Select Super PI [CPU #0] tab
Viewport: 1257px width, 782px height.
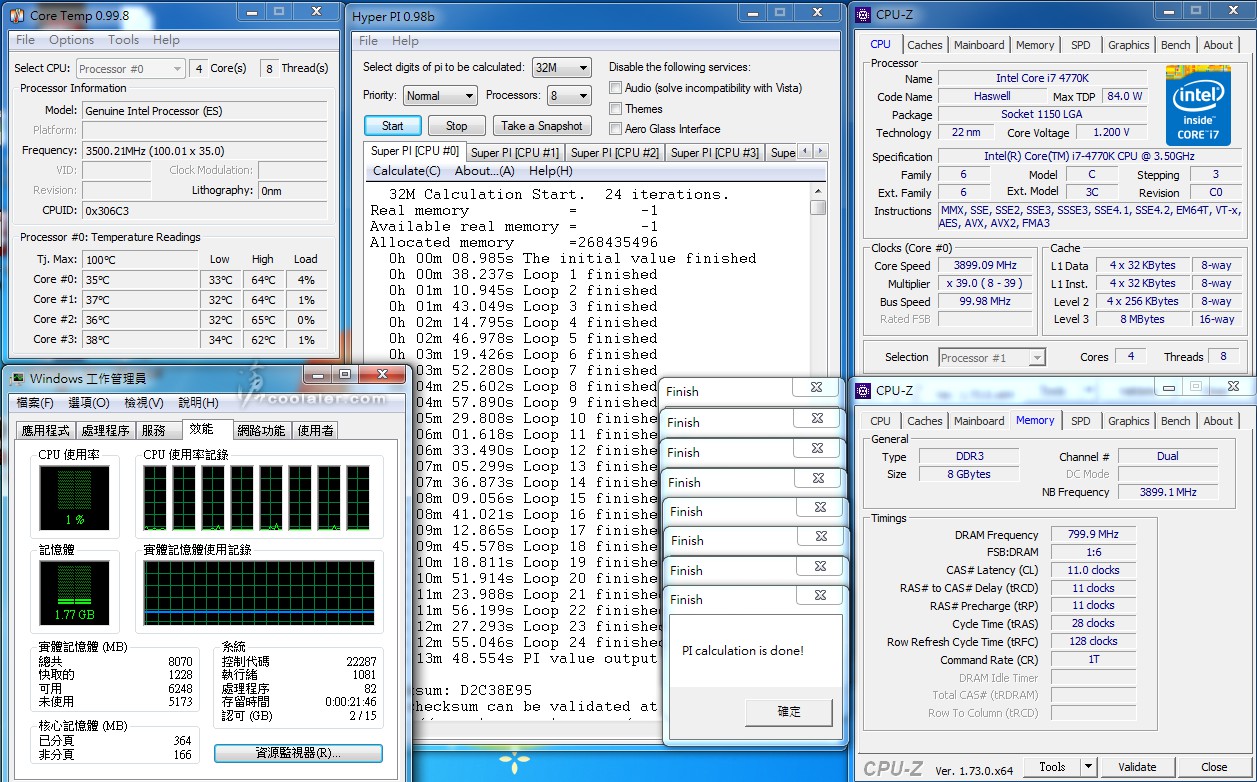415,151
